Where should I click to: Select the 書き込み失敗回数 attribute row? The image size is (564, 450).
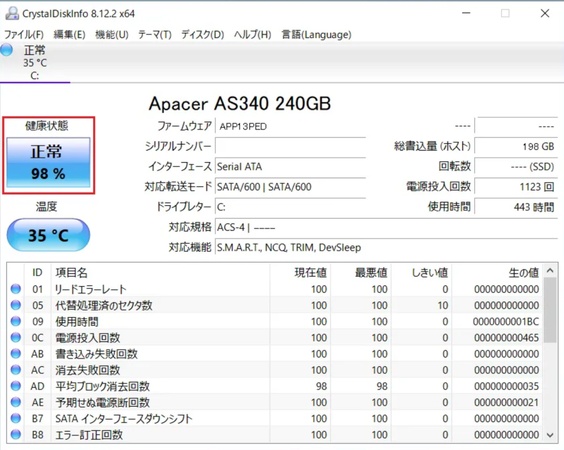click(x=275, y=354)
